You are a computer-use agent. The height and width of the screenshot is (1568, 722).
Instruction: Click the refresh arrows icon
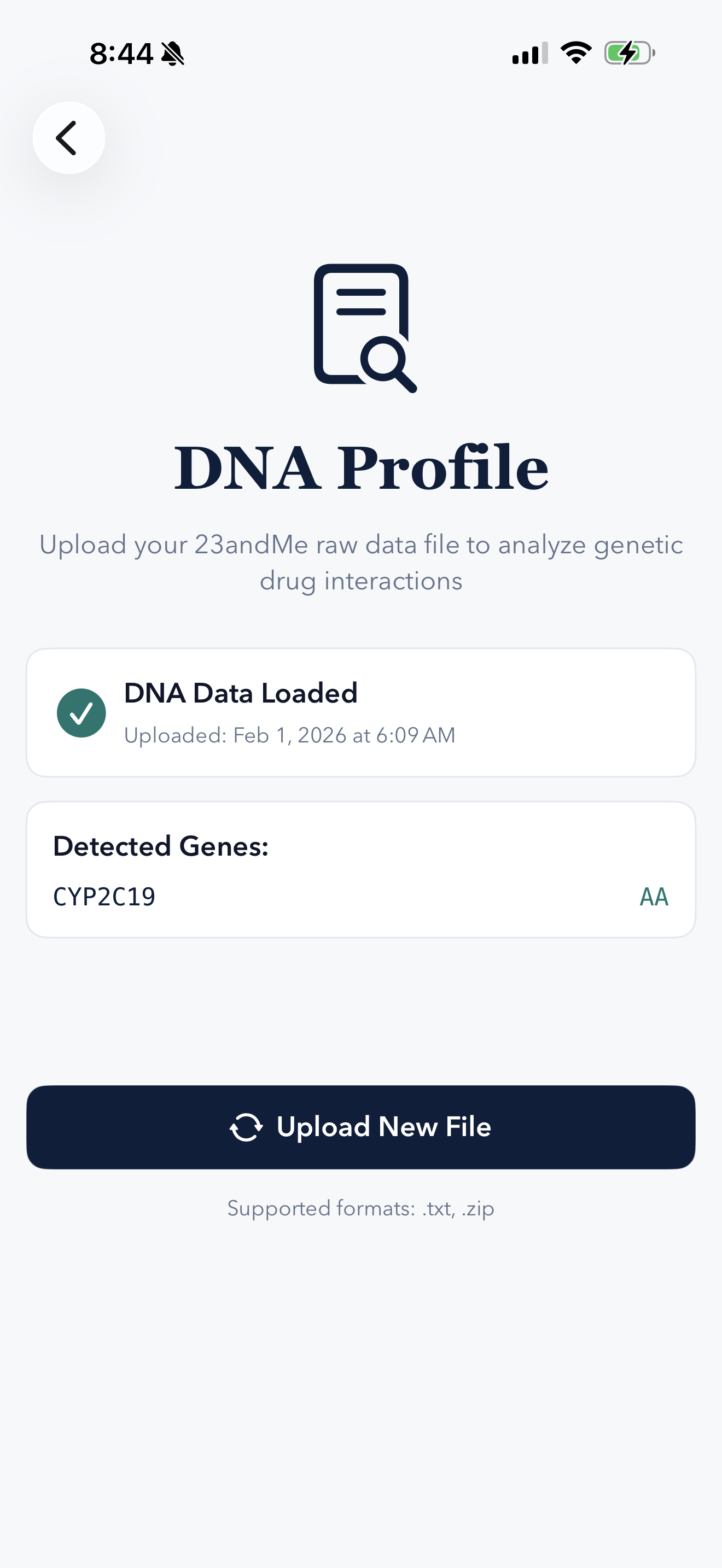[x=246, y=1127]
